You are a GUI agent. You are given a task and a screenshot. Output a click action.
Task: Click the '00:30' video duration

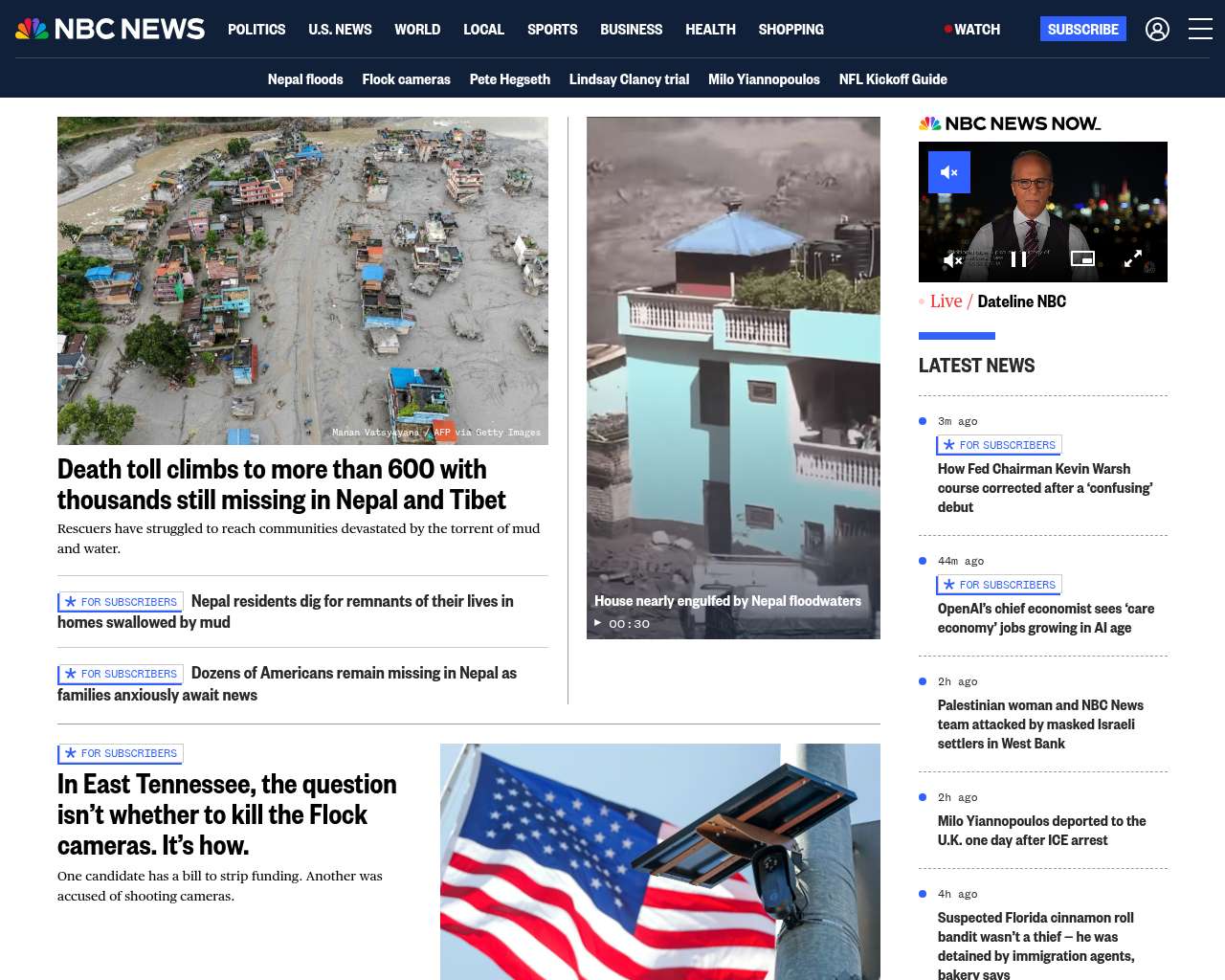coord(629,624)
